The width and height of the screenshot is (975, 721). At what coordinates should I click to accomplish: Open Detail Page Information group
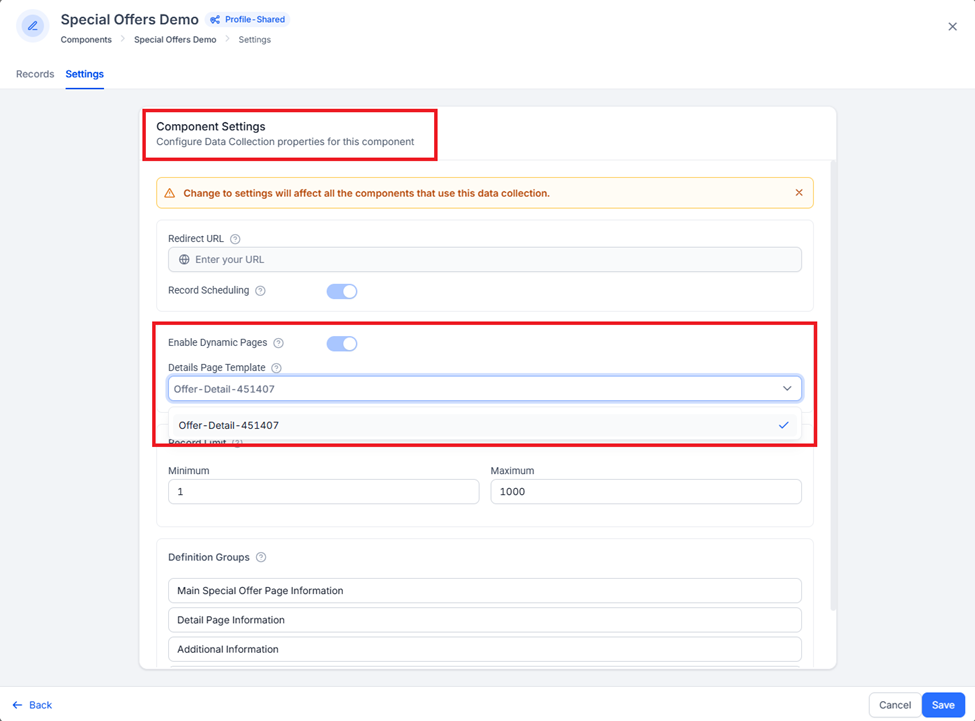485,620
